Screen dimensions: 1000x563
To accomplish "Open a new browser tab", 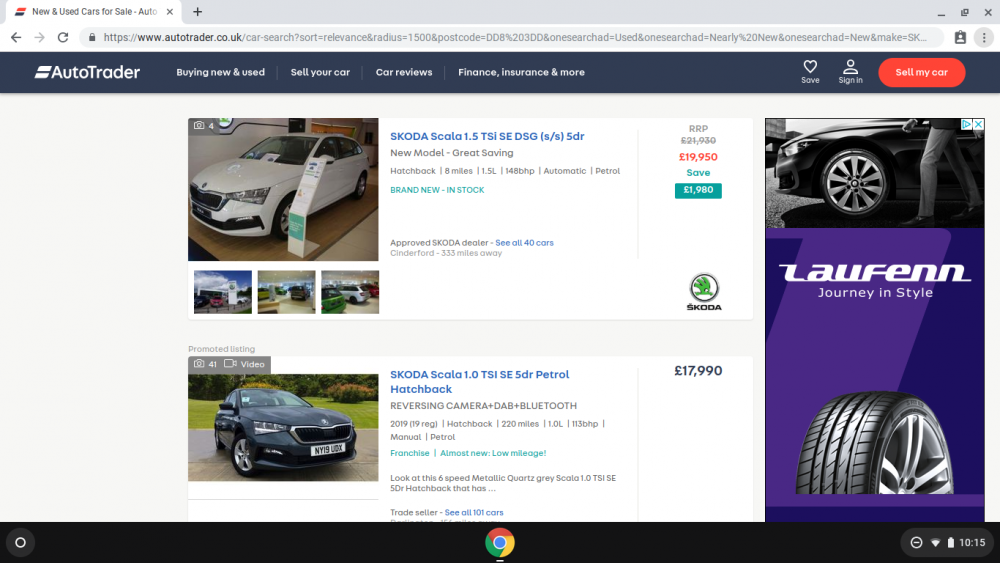I will [198, 11].
